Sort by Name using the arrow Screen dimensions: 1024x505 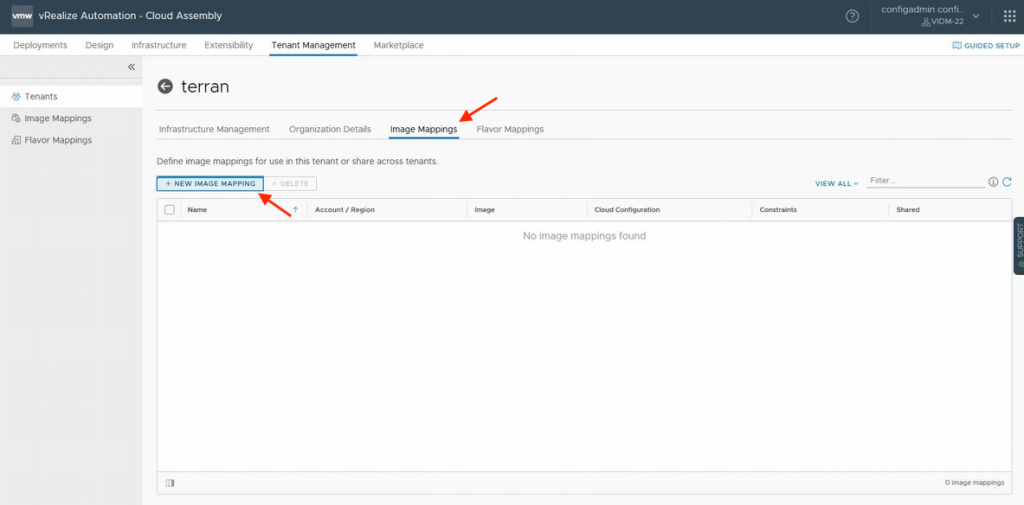295,210
